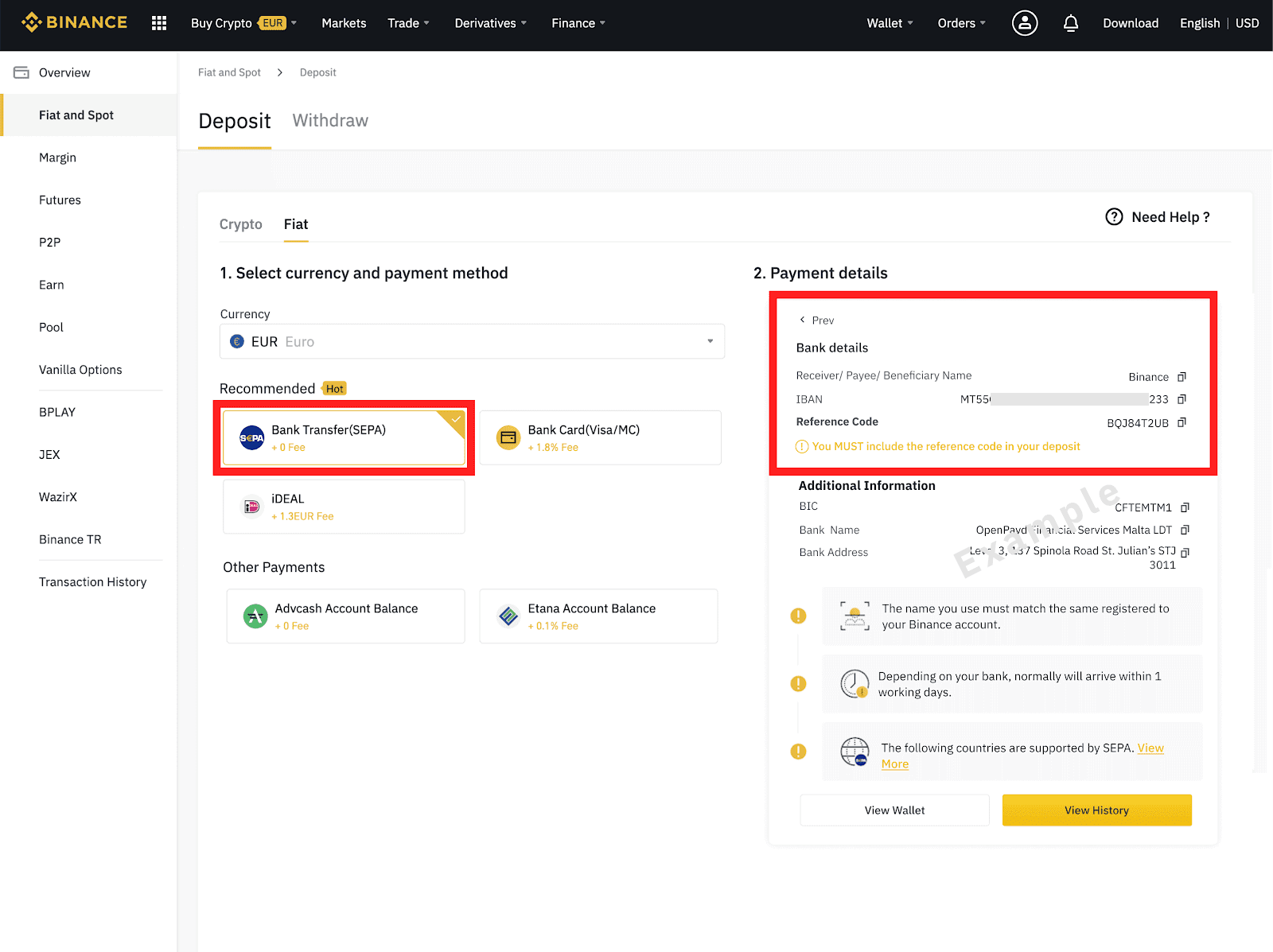
Task: Click the Binance logo
Action: pyautogui.click(x=74, y=22)
